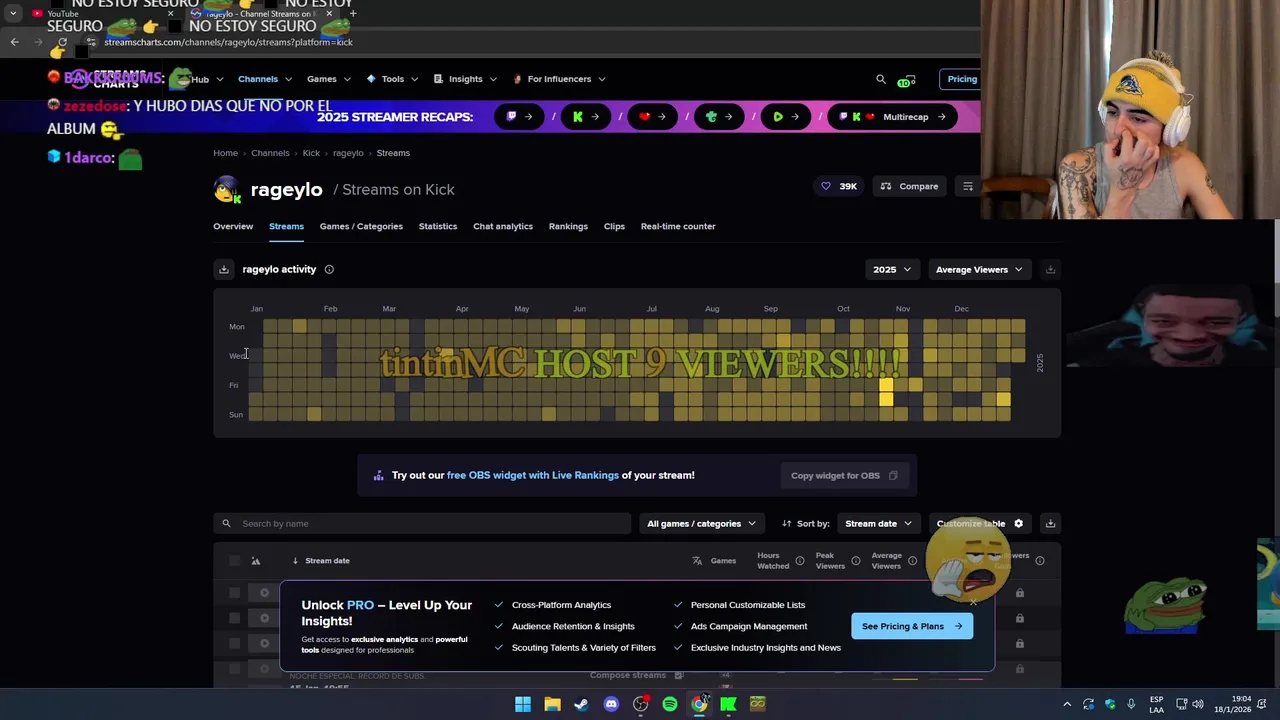
Task: Go back with the browser back arrow
Action: click(14, 42)
